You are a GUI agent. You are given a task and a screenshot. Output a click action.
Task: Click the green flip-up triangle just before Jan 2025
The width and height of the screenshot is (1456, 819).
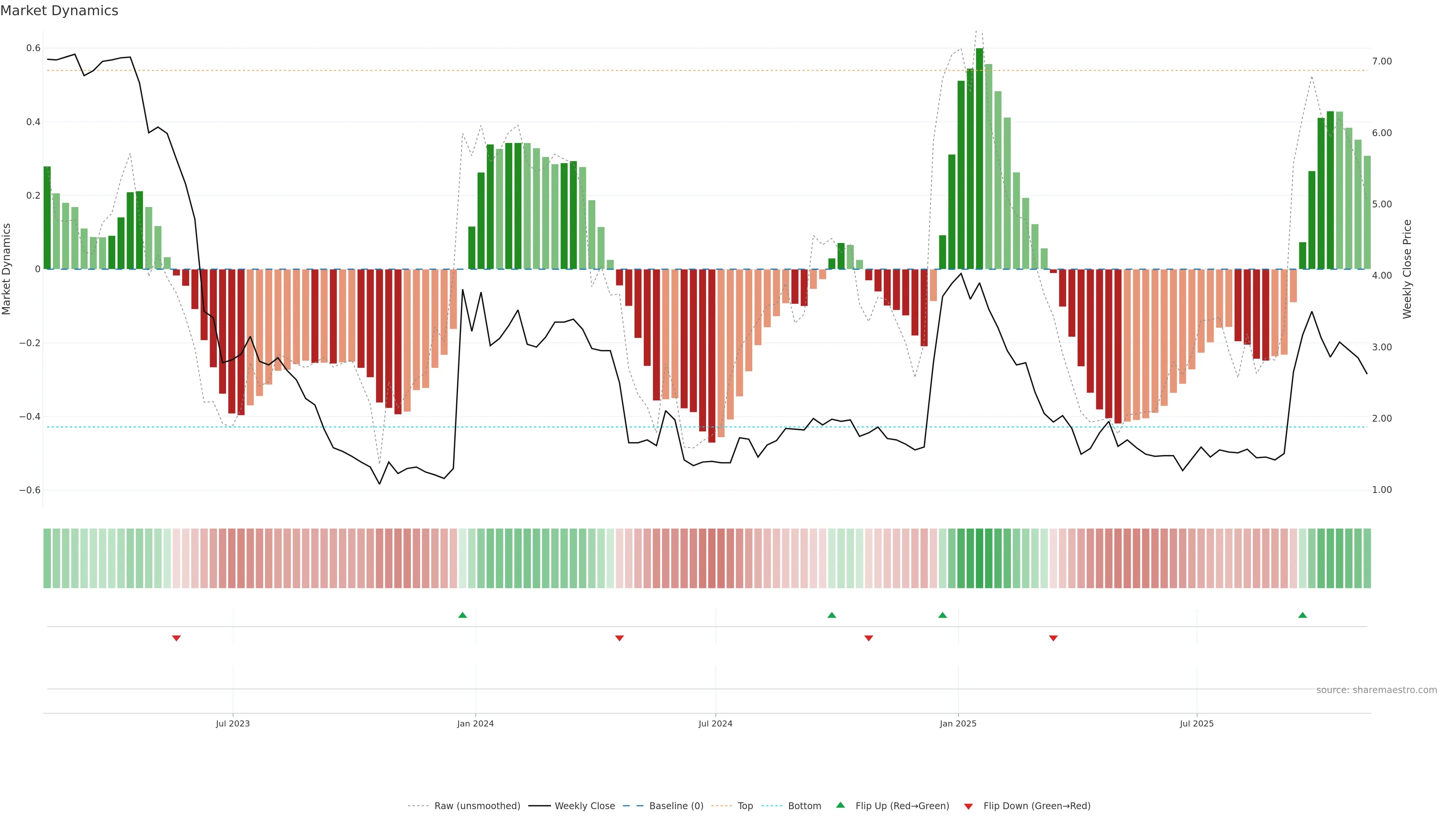tap(942, 615)
